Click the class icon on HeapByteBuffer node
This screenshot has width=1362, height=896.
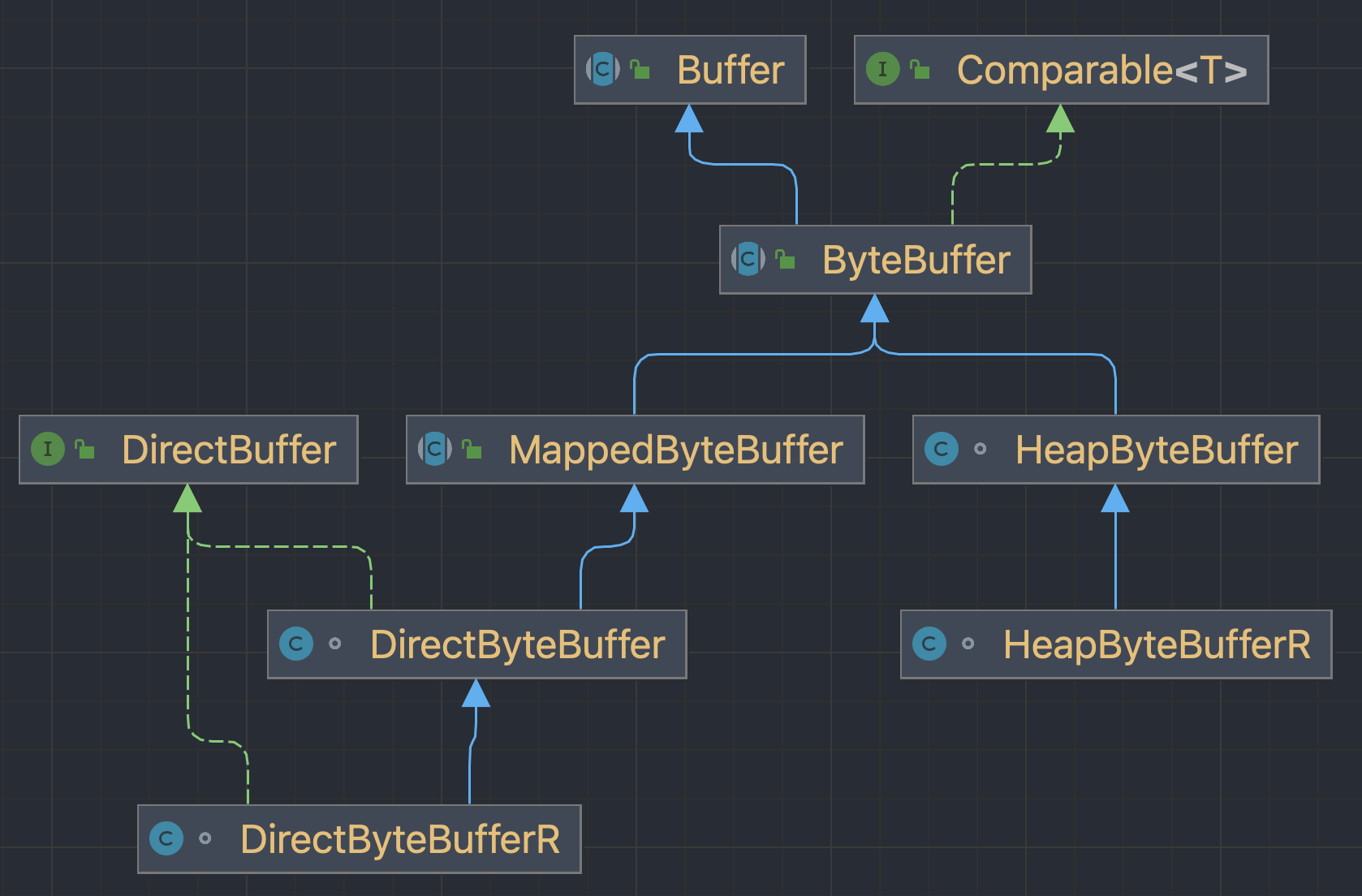tap(942, 449)
